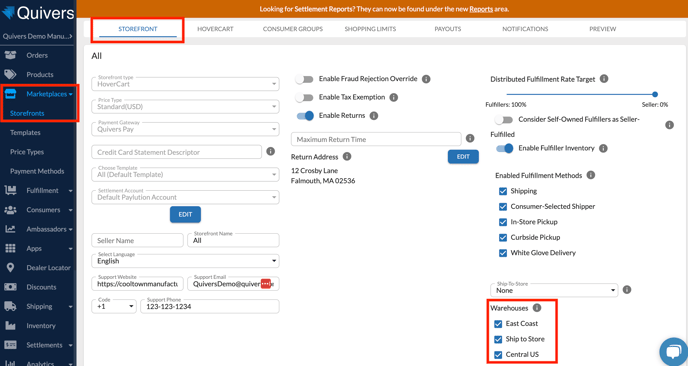Uncheck Curbside Pickup checkbox
The height and width of the screenshot is (366, 688).
503,237
